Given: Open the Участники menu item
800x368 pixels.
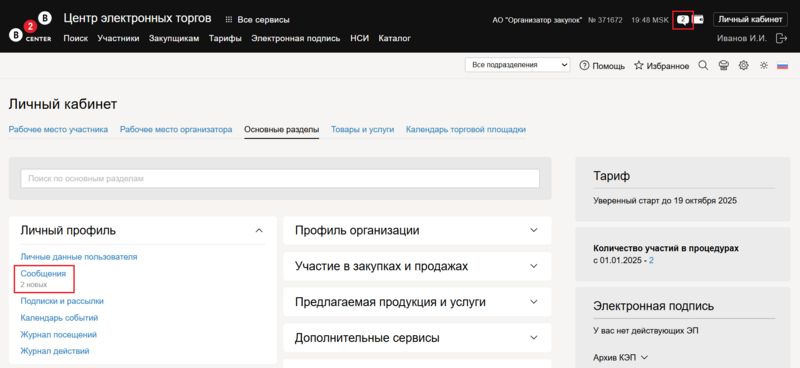Looking at the screenshot, I should click(118, 38).
